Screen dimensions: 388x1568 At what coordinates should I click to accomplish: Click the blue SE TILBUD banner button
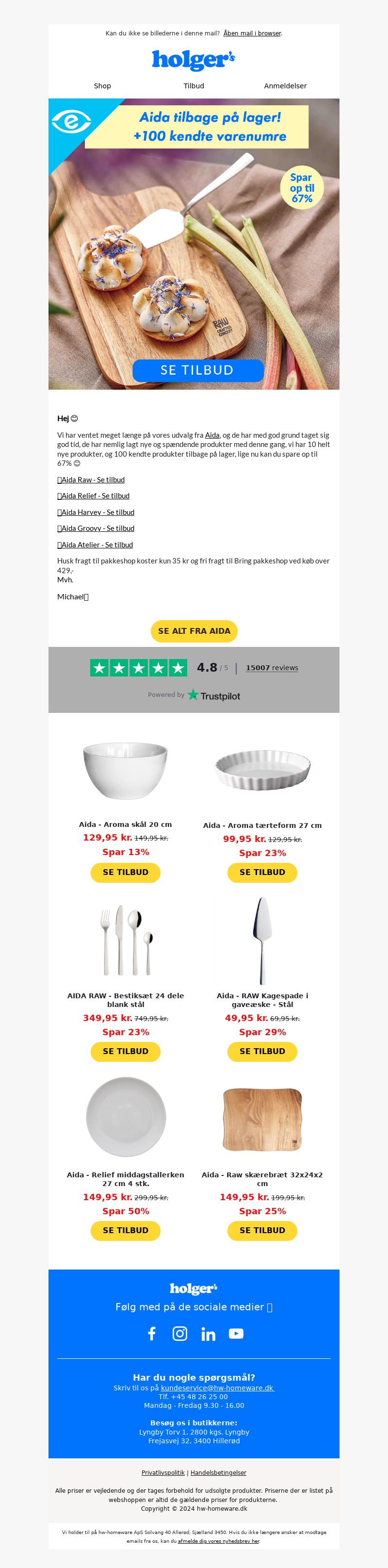198,370
